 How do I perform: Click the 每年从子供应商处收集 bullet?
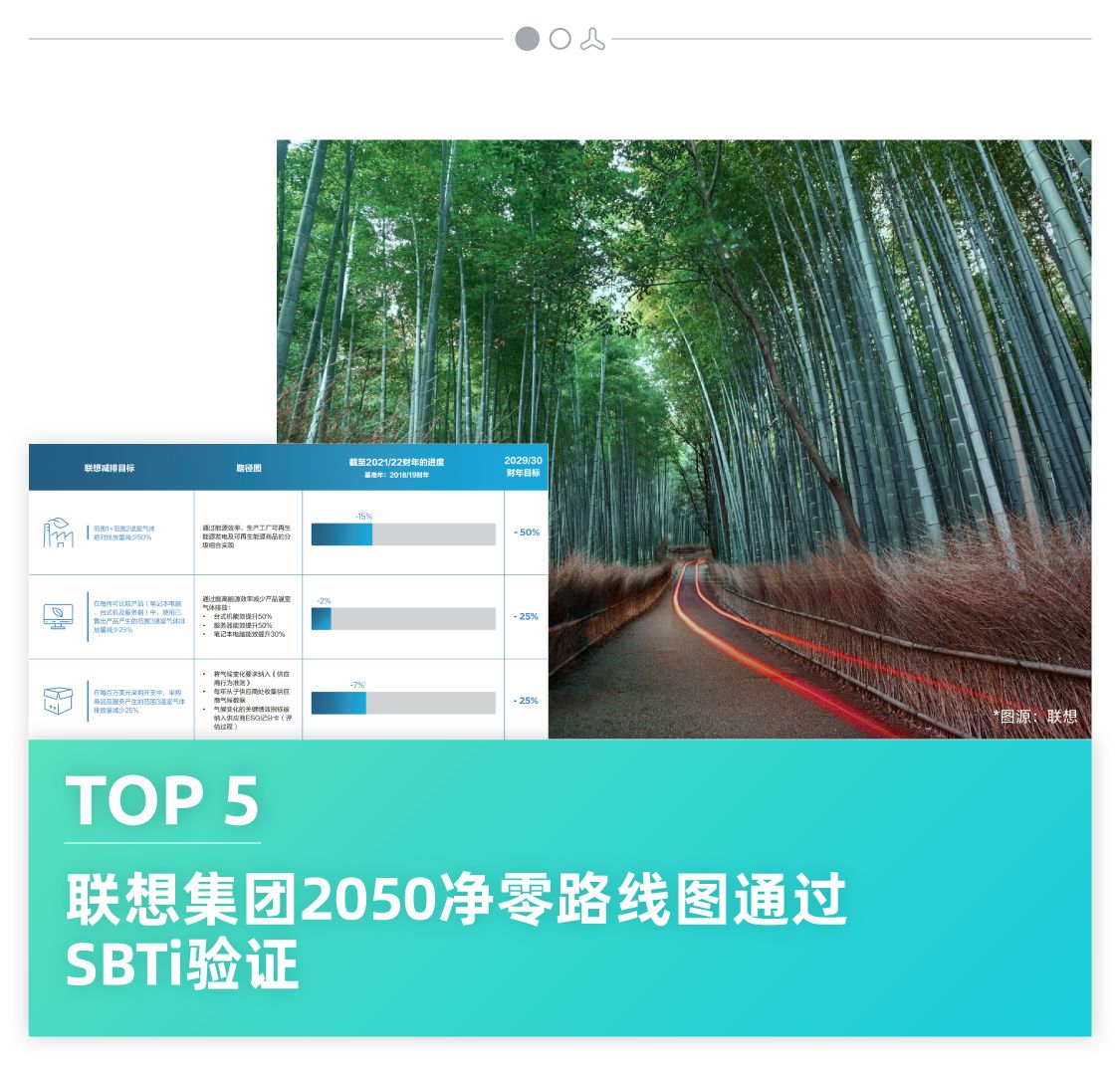pyautogui.click(x=252, y=696)
